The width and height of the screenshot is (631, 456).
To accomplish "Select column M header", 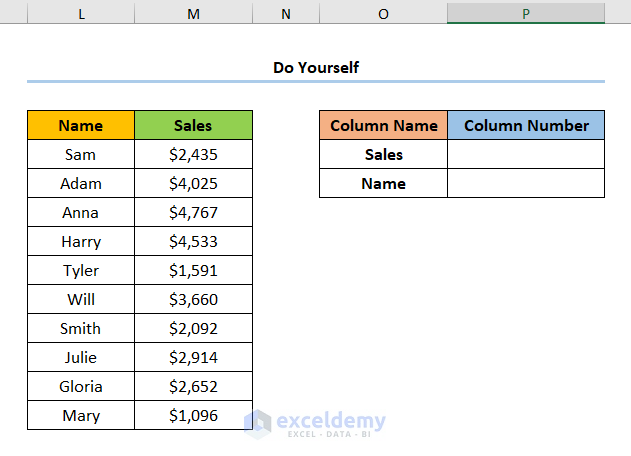I will [x=193, y=12].
